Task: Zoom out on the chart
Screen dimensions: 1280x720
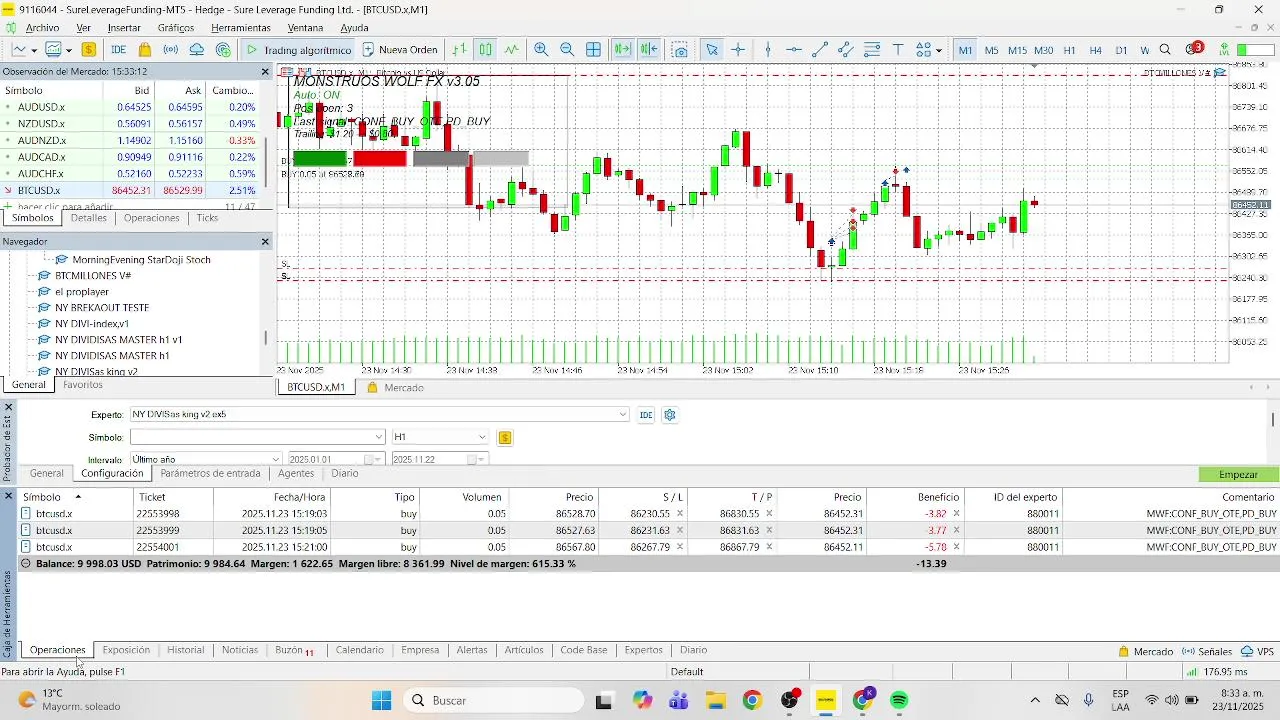Action: tap(567, 49)
